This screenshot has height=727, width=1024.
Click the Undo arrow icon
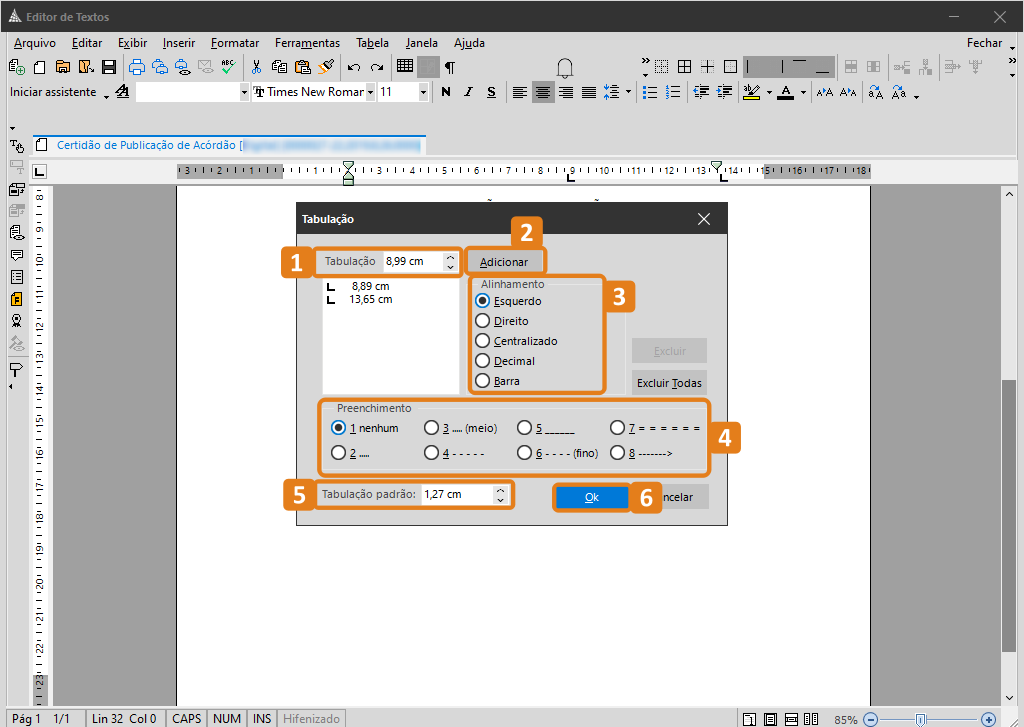(x=354, y=67)
